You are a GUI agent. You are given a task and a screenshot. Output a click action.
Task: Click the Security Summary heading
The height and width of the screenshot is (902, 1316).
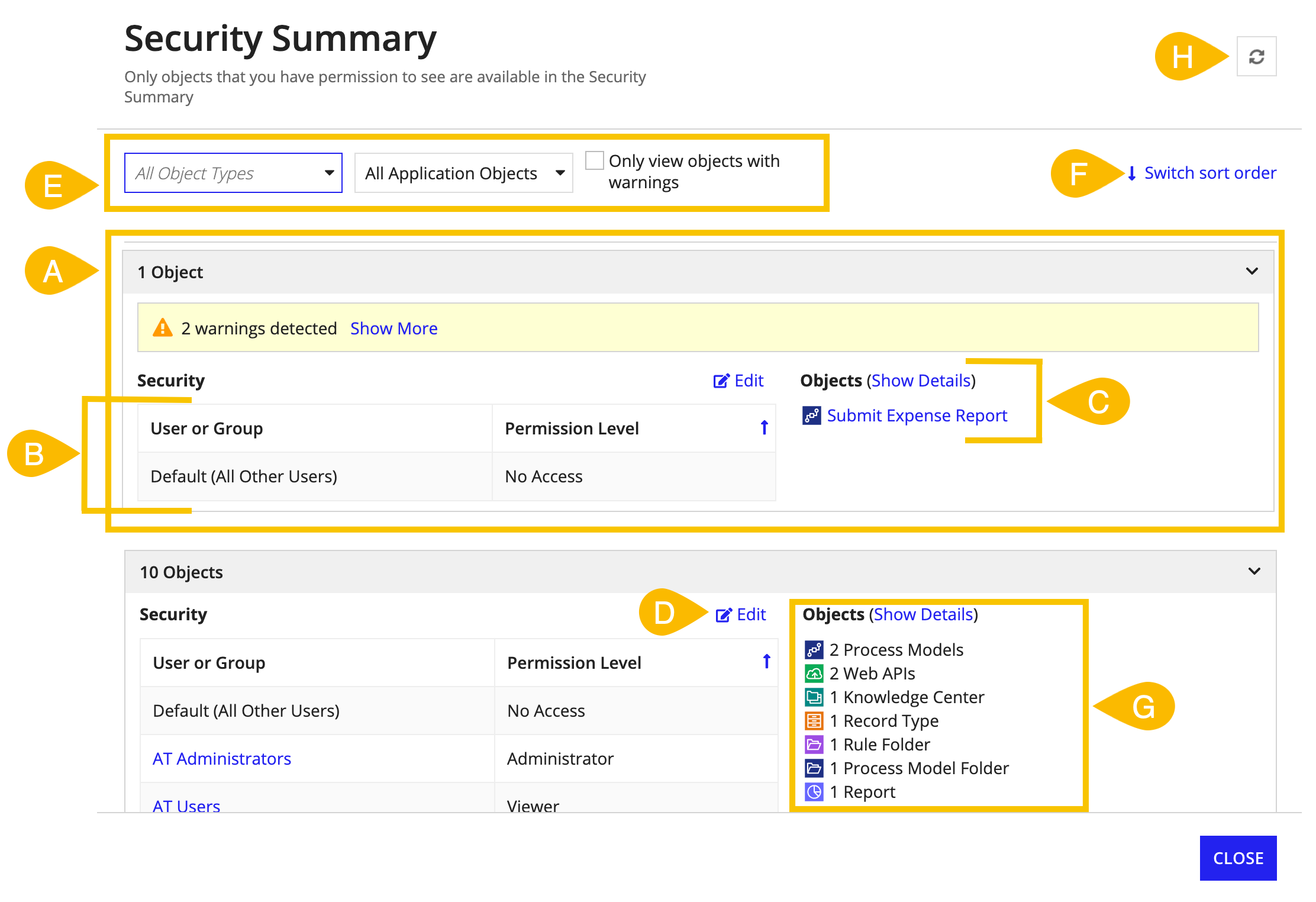[280, 39]
